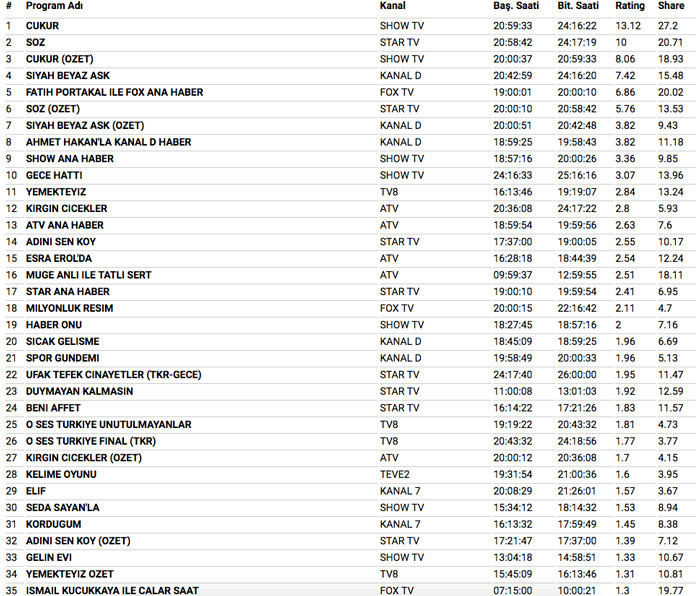Click the start time '07:15:00'
Screen dimensions: 700x596
coord(512,591)
